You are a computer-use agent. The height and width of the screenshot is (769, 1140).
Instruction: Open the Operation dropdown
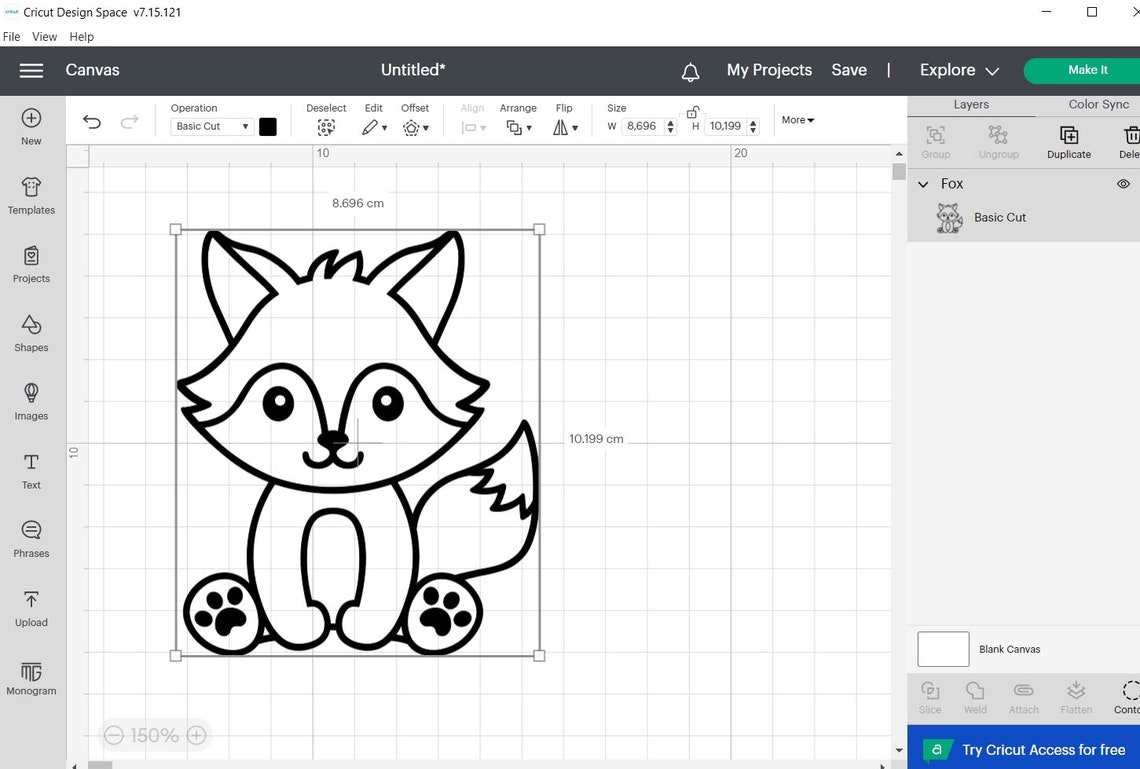[x=210, y=126]
